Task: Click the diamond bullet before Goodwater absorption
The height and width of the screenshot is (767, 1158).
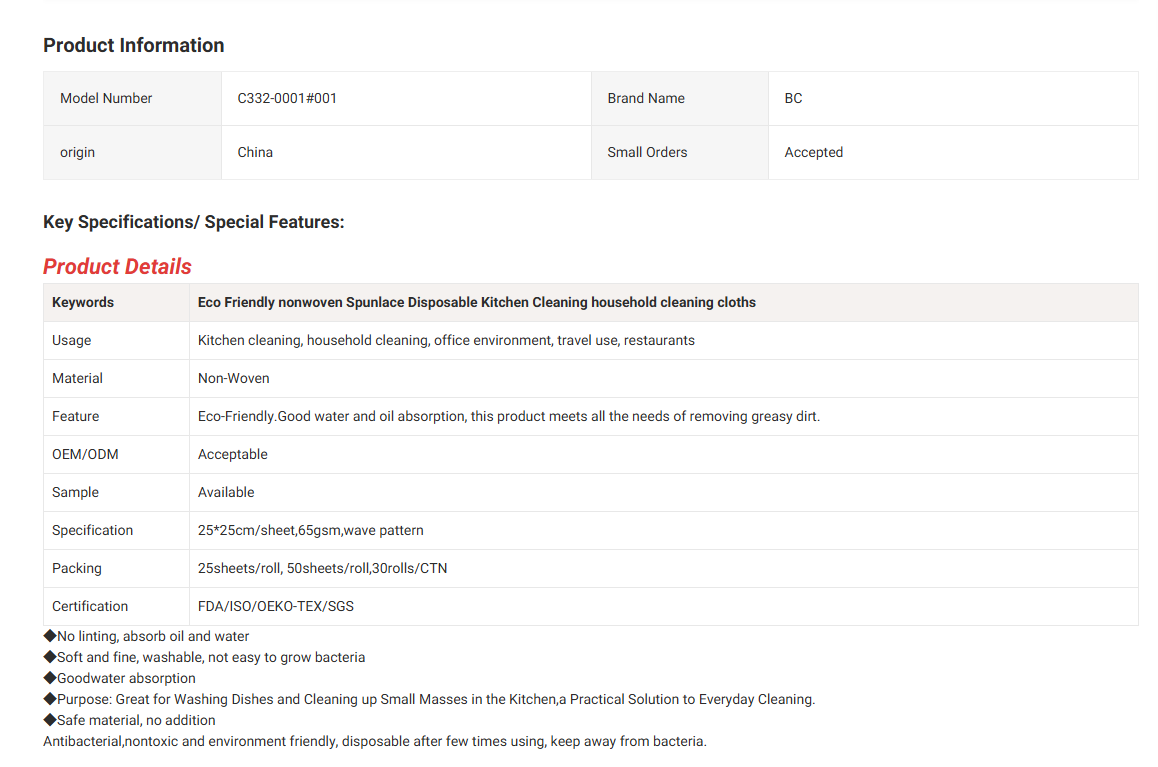Action: pyautogui.click(x=50, y=678)
